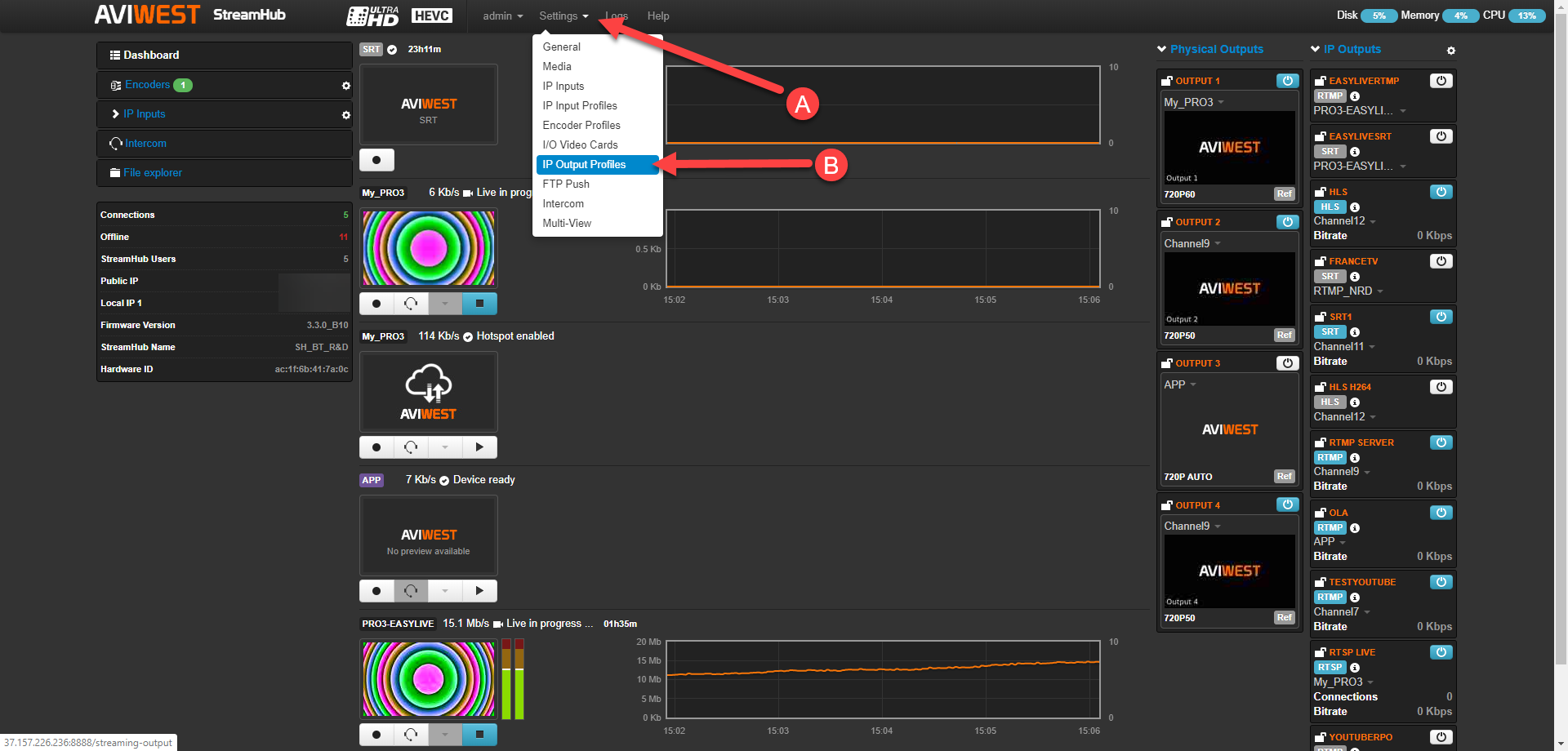
Task: Open APP source dropdown in OUTPUT 3
Action: 1180,384
